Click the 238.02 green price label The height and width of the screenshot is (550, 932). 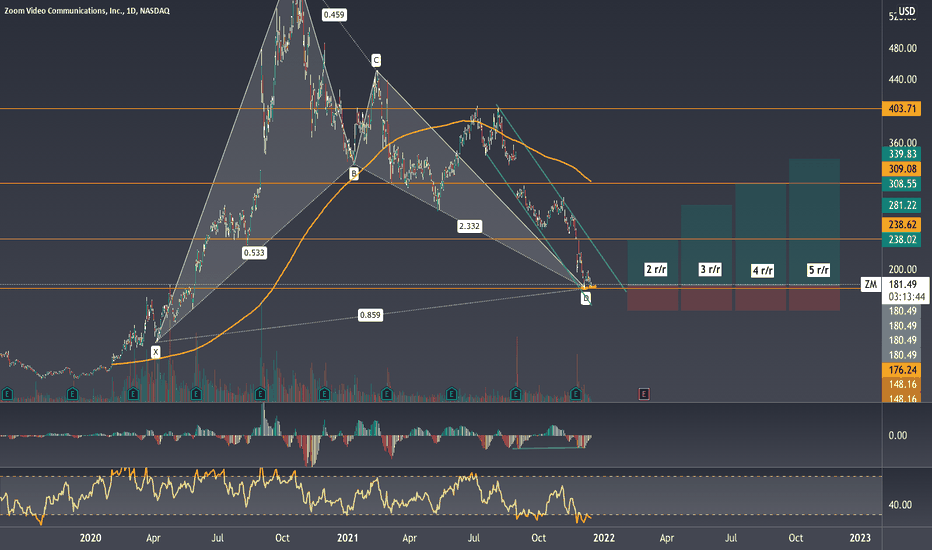(x=902, y=239)
